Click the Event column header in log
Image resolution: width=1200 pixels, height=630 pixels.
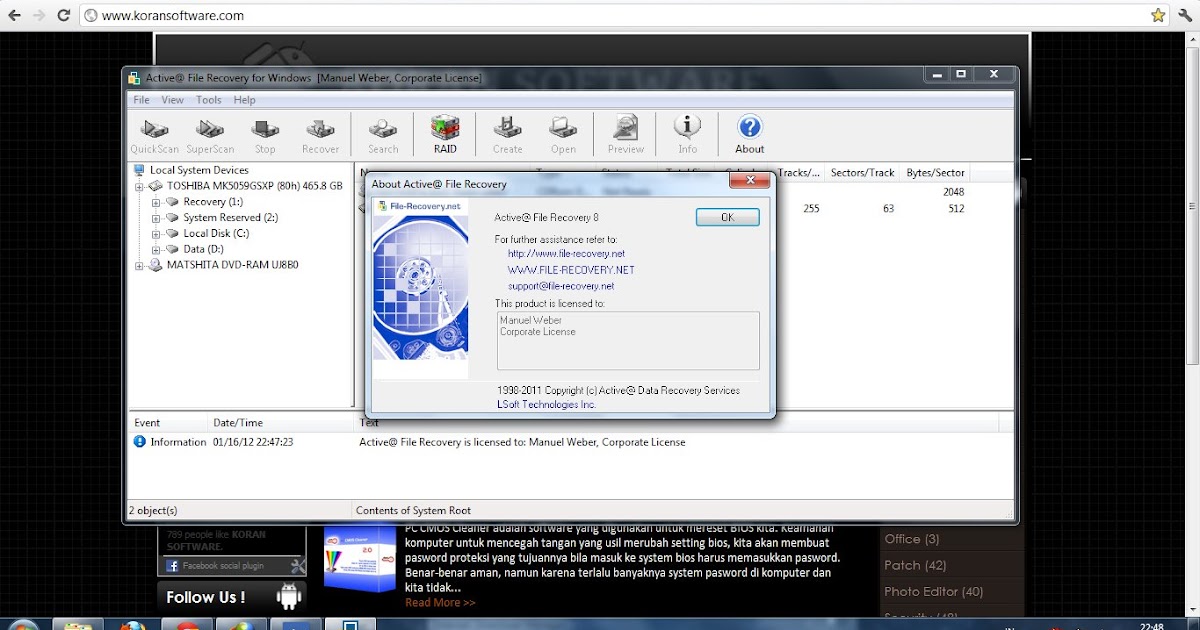click(x=168, y=423)
